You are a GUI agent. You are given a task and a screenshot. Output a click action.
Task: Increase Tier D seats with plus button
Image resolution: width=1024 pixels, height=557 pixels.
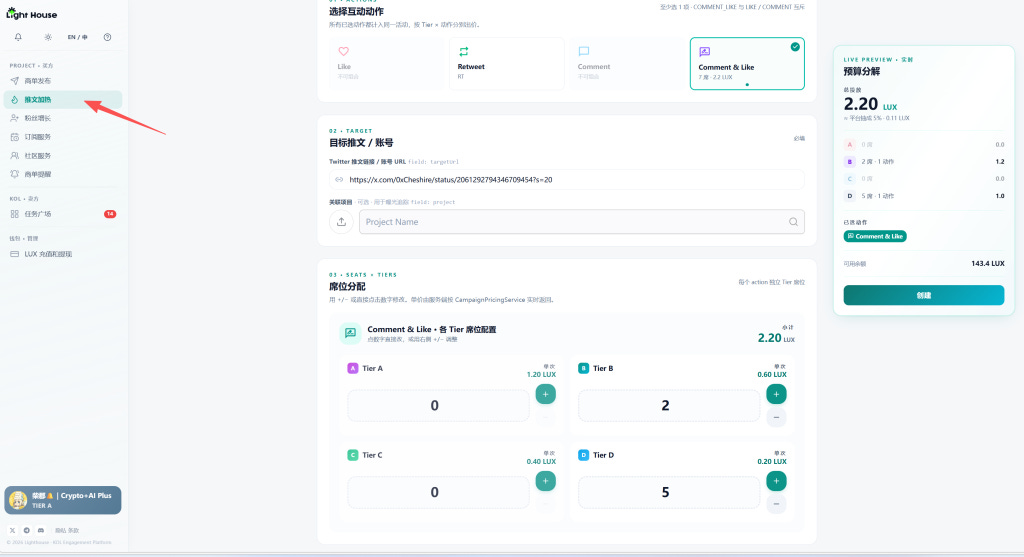tap(776, 481)
